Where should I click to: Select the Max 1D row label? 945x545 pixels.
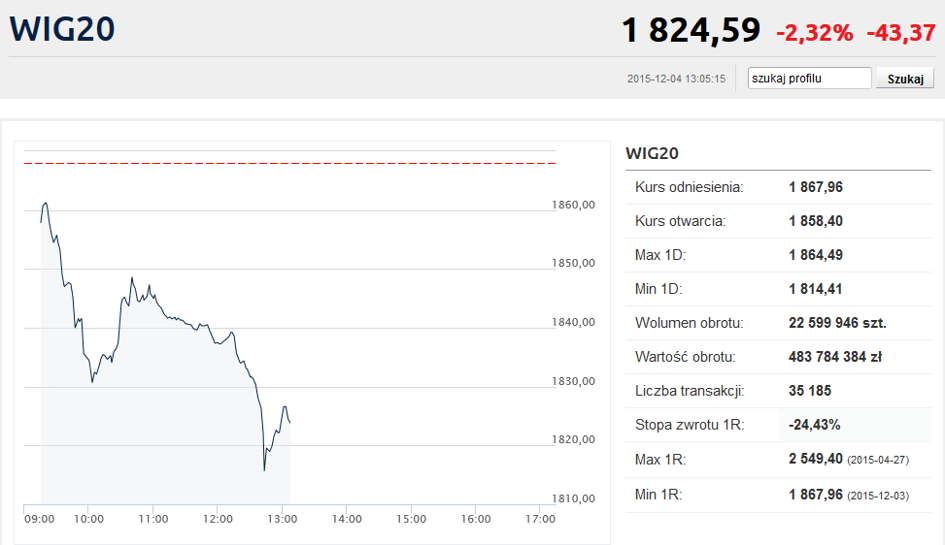[x=660, y=255]
